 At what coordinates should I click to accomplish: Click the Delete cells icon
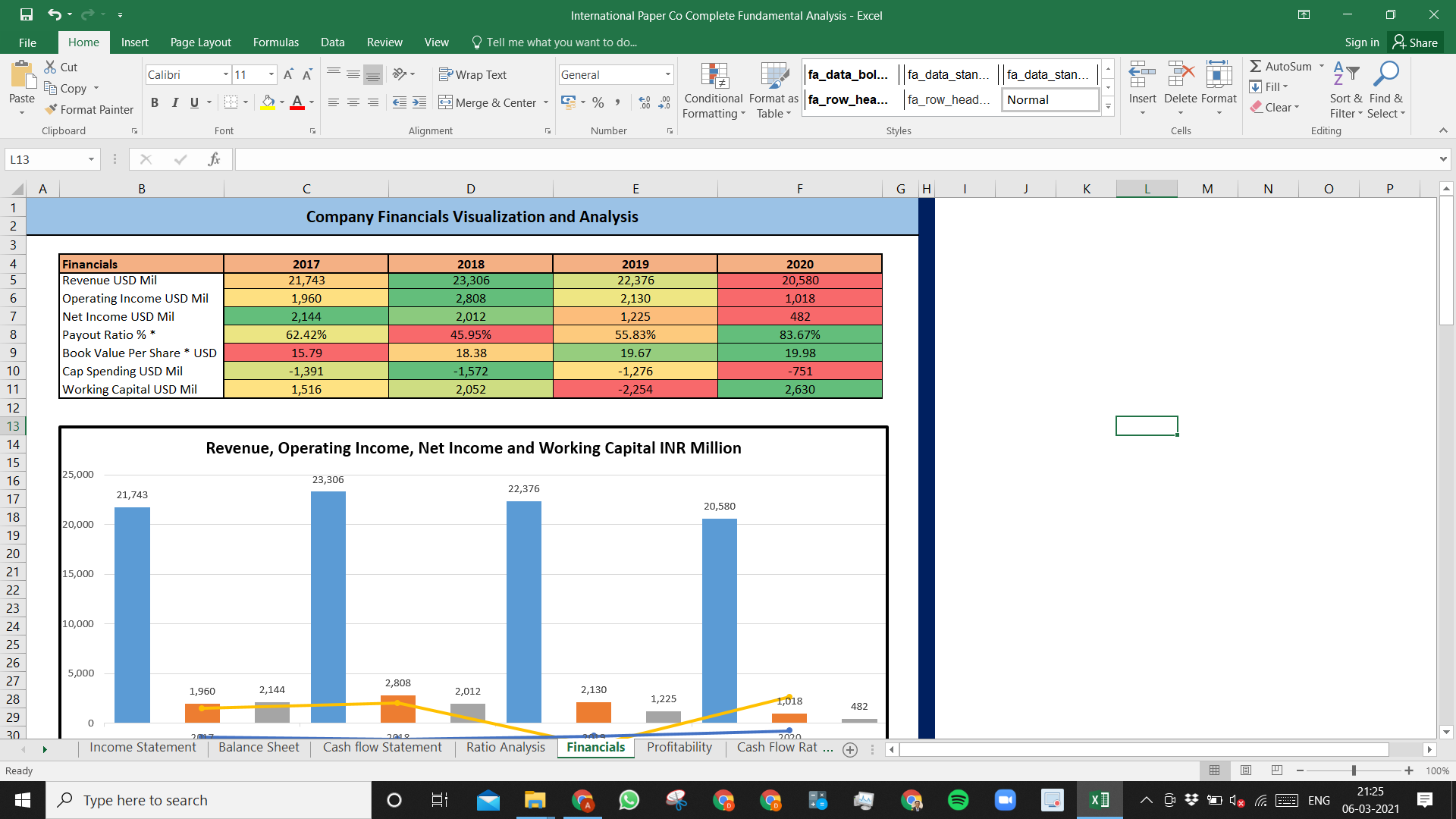[1181, 75]
